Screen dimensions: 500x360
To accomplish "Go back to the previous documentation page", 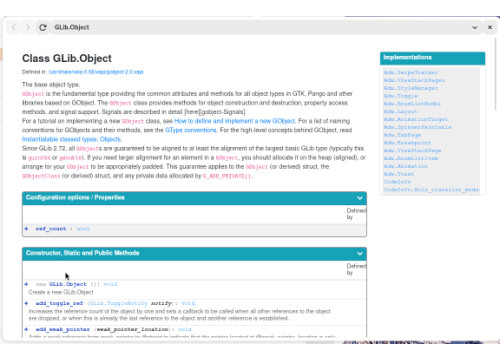I will click(13, 27).
